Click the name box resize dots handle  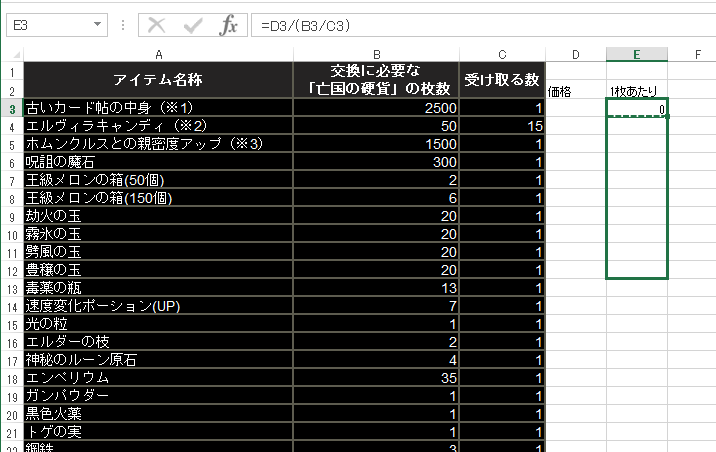tap(121, 25)
